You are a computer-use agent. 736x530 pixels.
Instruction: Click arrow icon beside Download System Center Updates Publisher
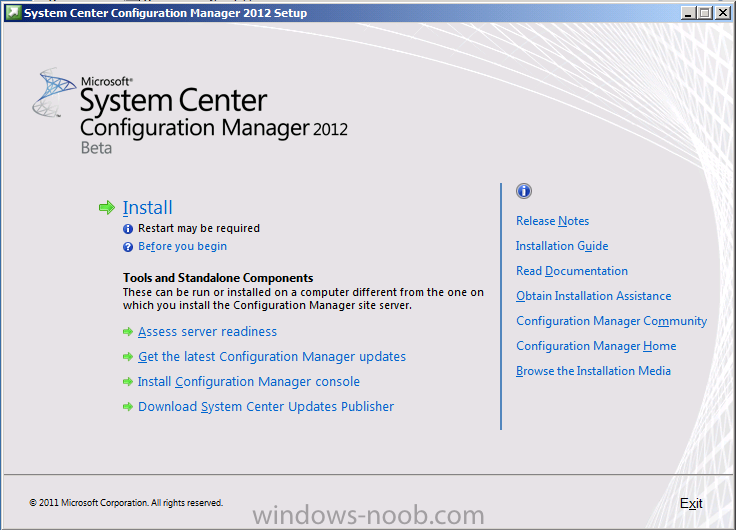click(128, 407)
